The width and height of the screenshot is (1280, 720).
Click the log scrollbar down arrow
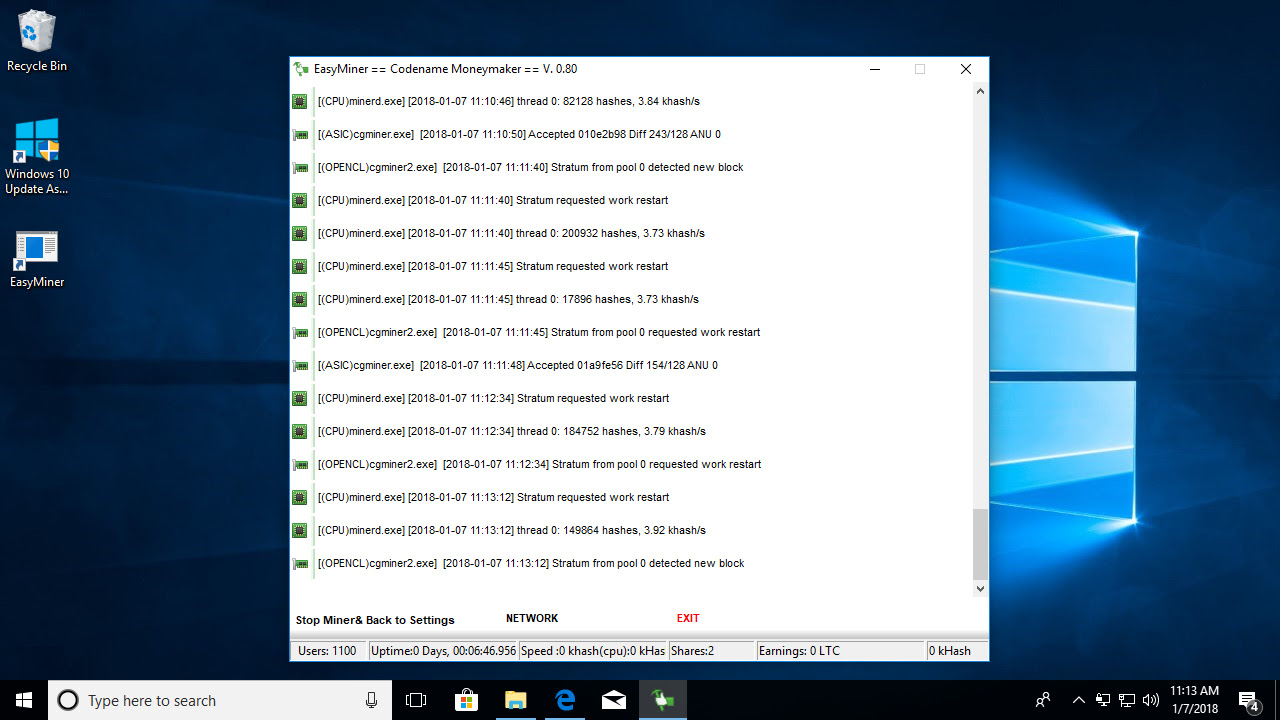[x=981, y=589]
